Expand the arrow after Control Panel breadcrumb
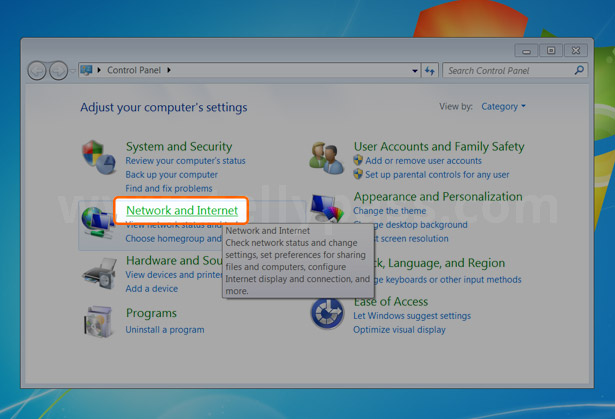This screenshot has height=419, width=615. (x=169, y=70)
